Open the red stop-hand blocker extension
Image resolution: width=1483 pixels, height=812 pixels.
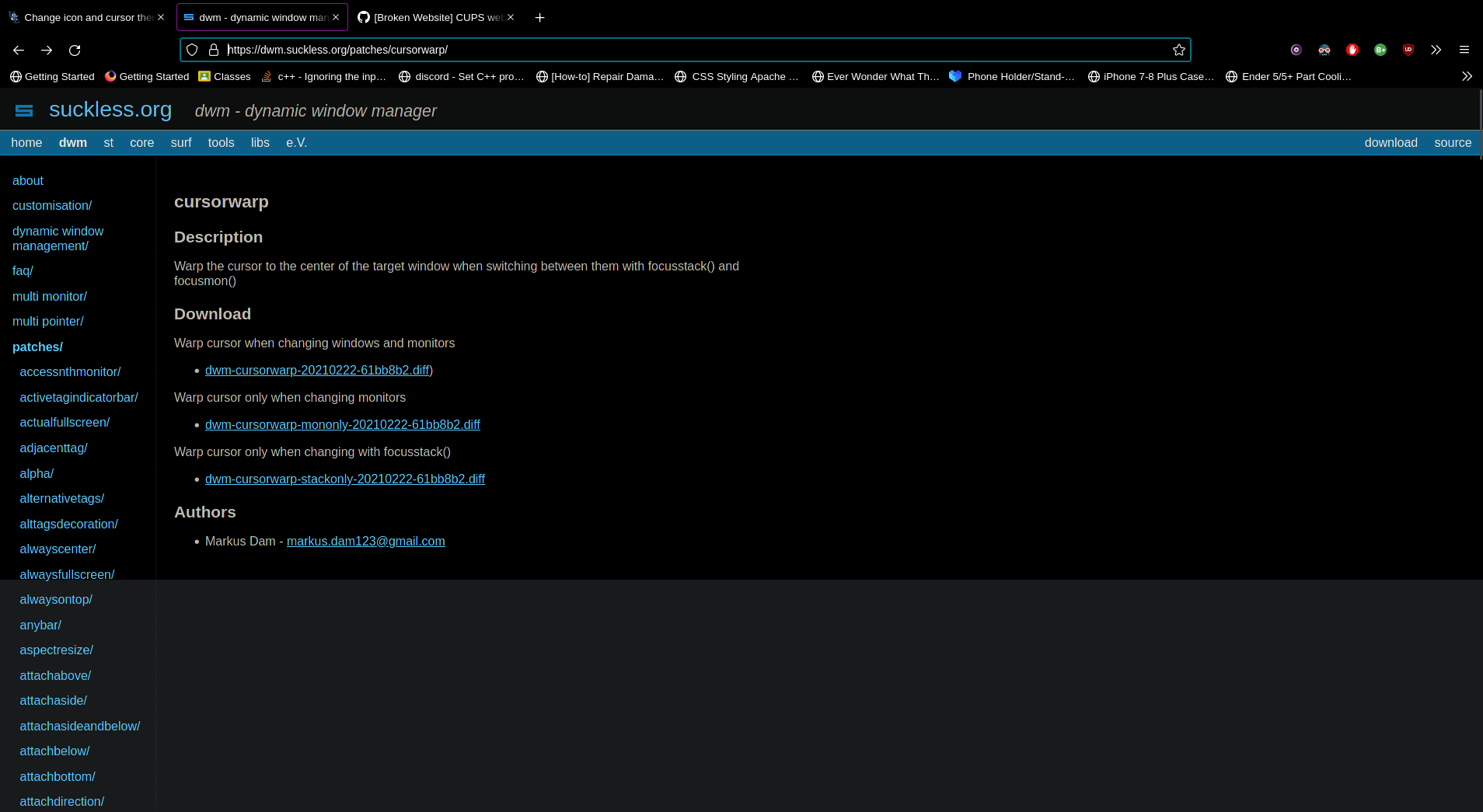coord(1352,49)
